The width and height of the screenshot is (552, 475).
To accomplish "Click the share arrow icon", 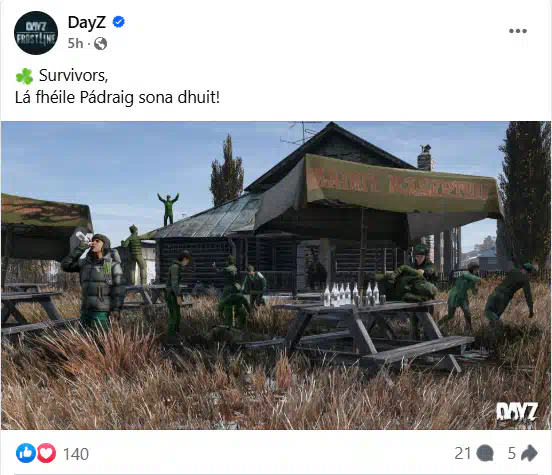I will click(x=529, y=453).
